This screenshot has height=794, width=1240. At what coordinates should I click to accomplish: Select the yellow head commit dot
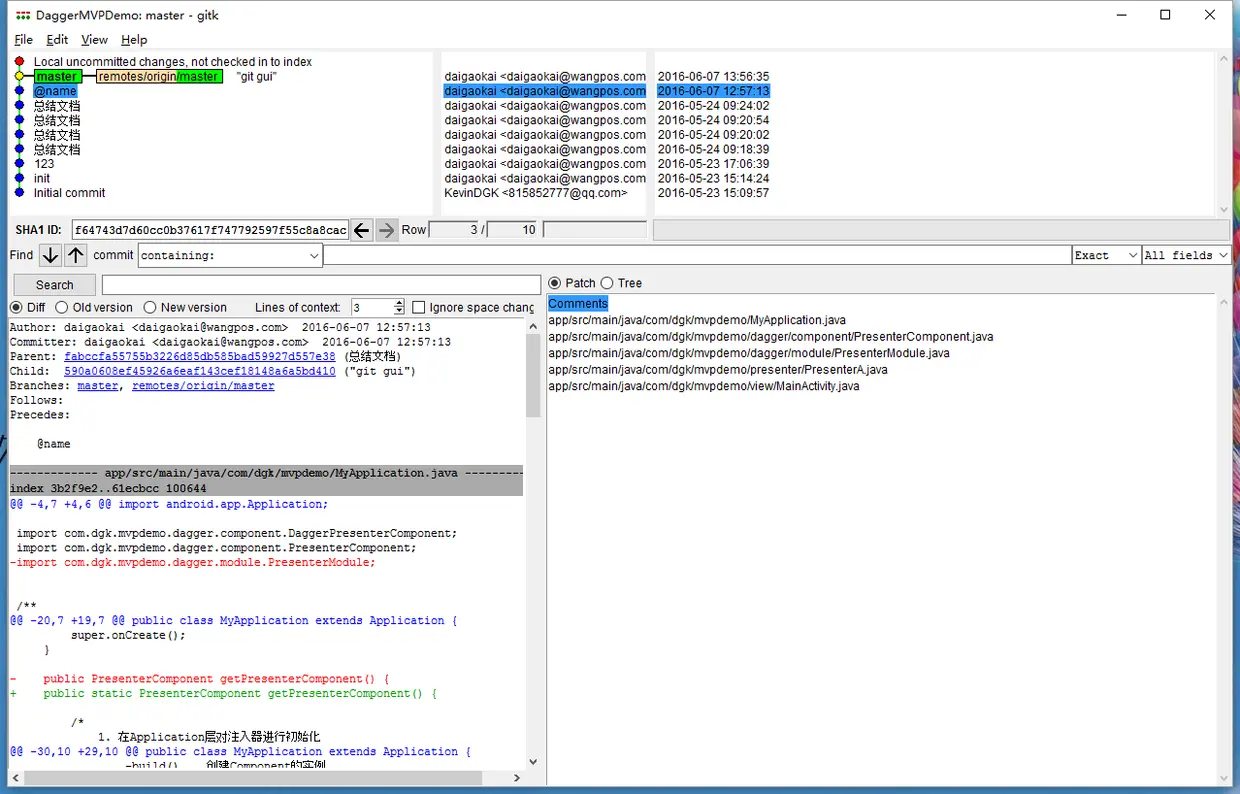19,76
